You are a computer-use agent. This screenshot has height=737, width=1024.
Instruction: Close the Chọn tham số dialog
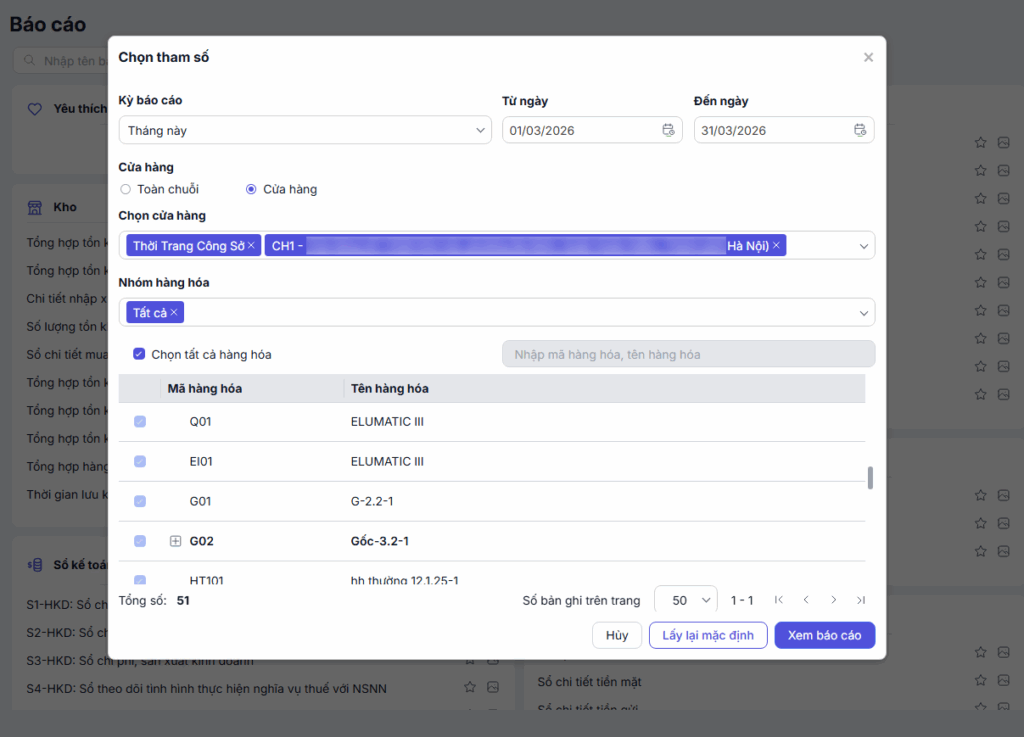[x=868, y=58]
